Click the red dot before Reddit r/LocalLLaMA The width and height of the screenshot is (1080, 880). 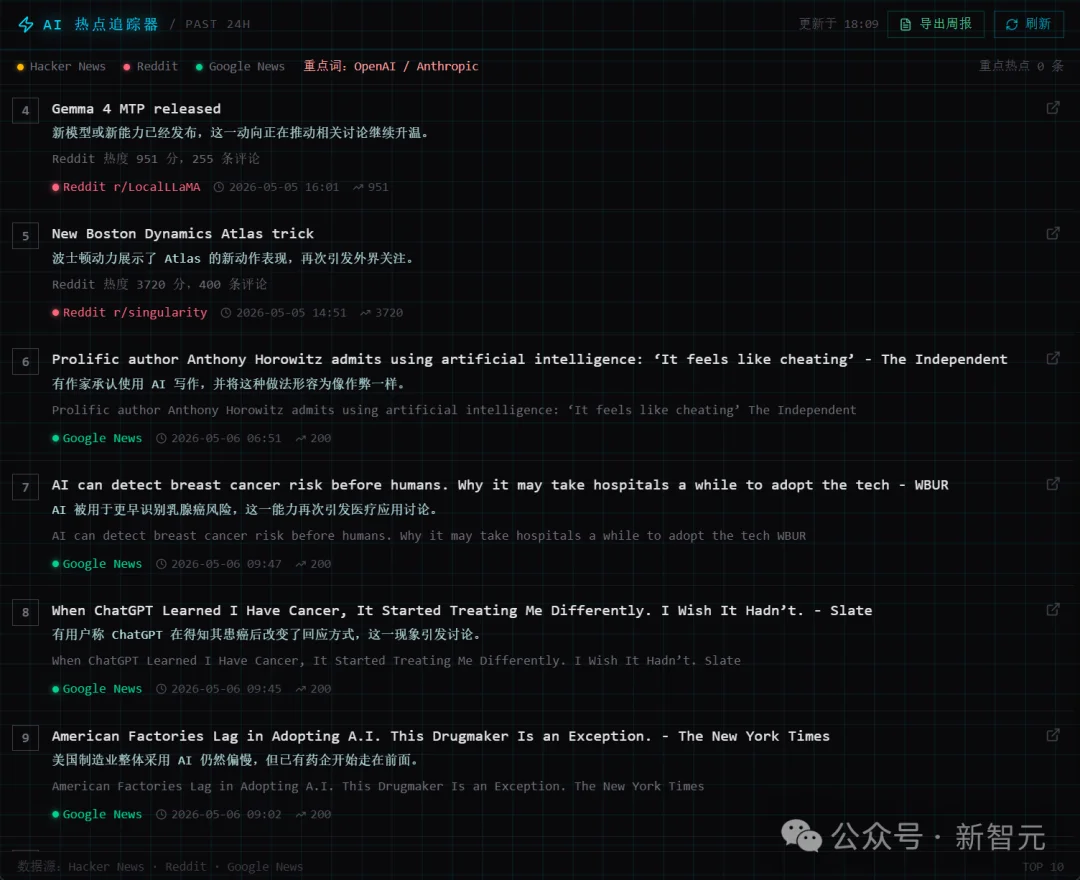click(x=56, y=187)
